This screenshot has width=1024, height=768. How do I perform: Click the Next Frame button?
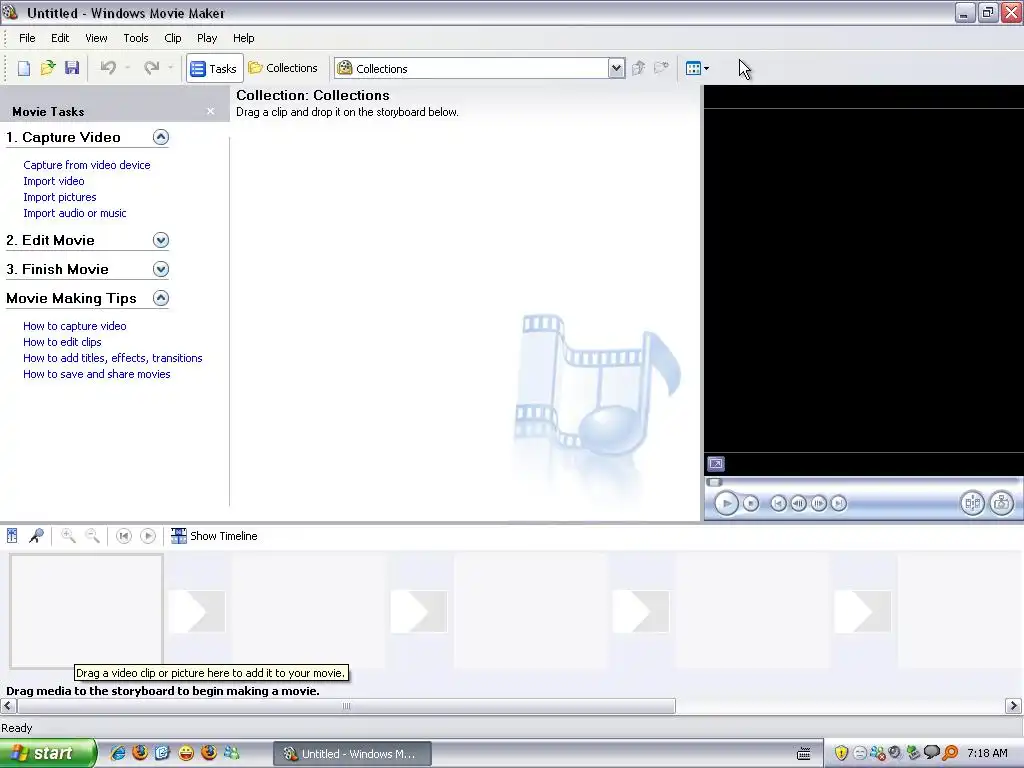(x=818, y=504)
